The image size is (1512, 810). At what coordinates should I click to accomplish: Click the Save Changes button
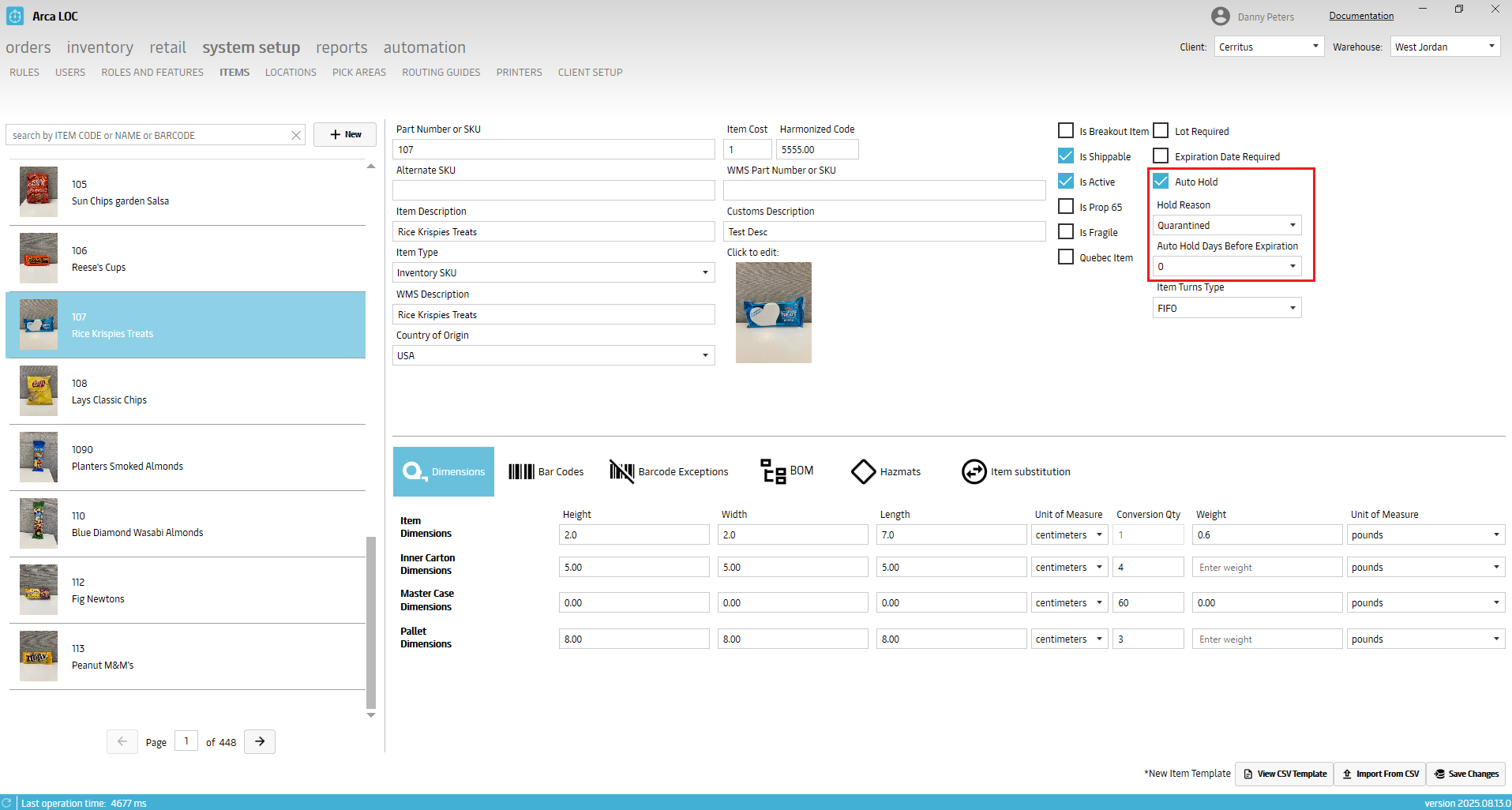coord(1465,774)
